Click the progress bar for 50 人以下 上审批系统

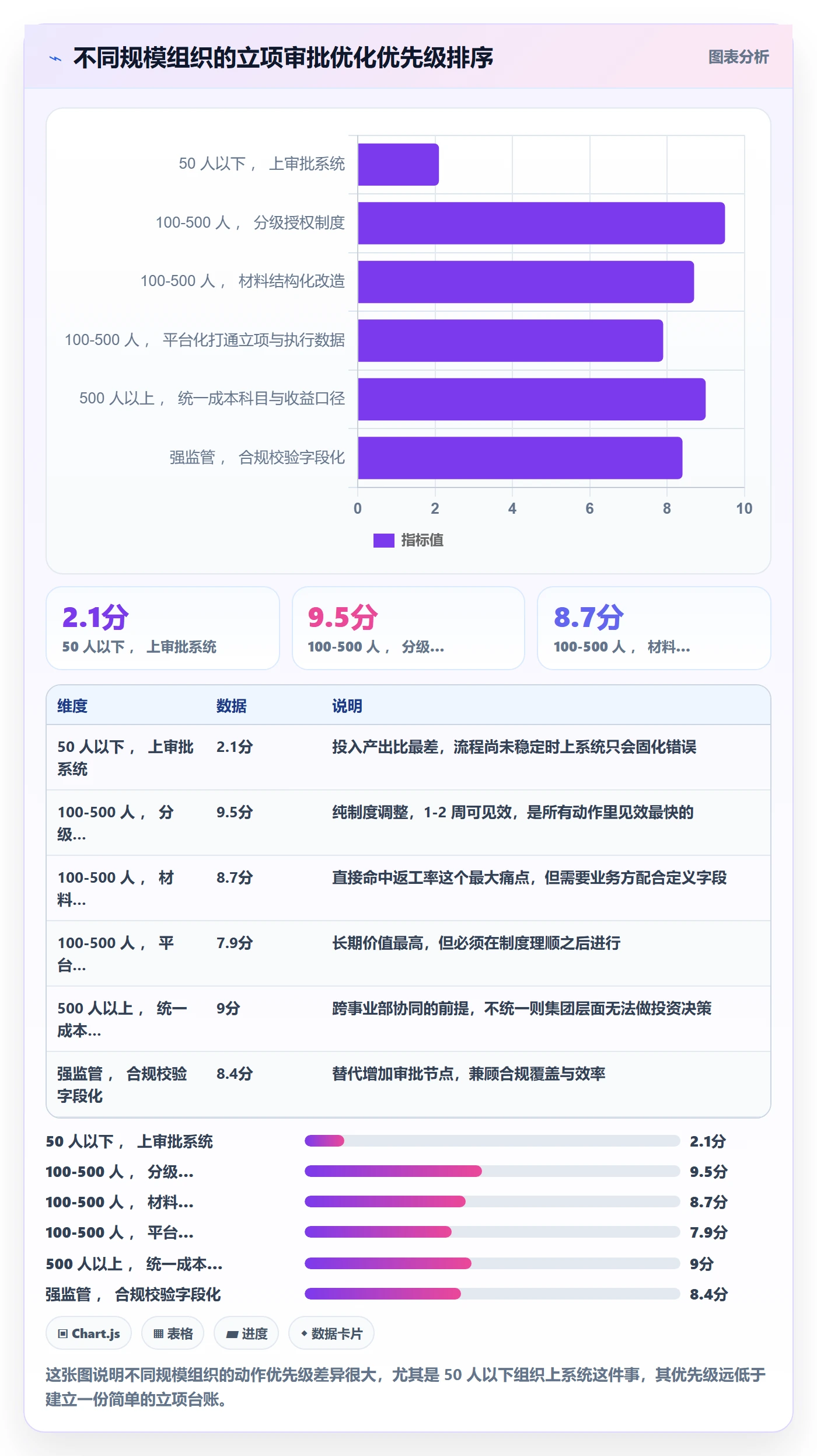coord(492,1141)
